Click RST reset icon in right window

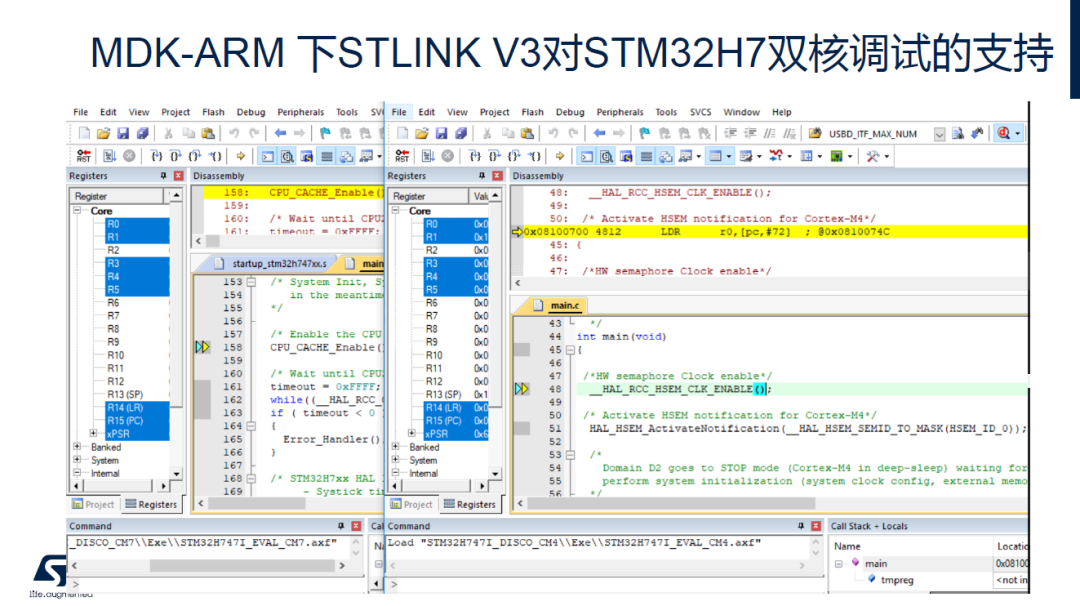(402, 156)
